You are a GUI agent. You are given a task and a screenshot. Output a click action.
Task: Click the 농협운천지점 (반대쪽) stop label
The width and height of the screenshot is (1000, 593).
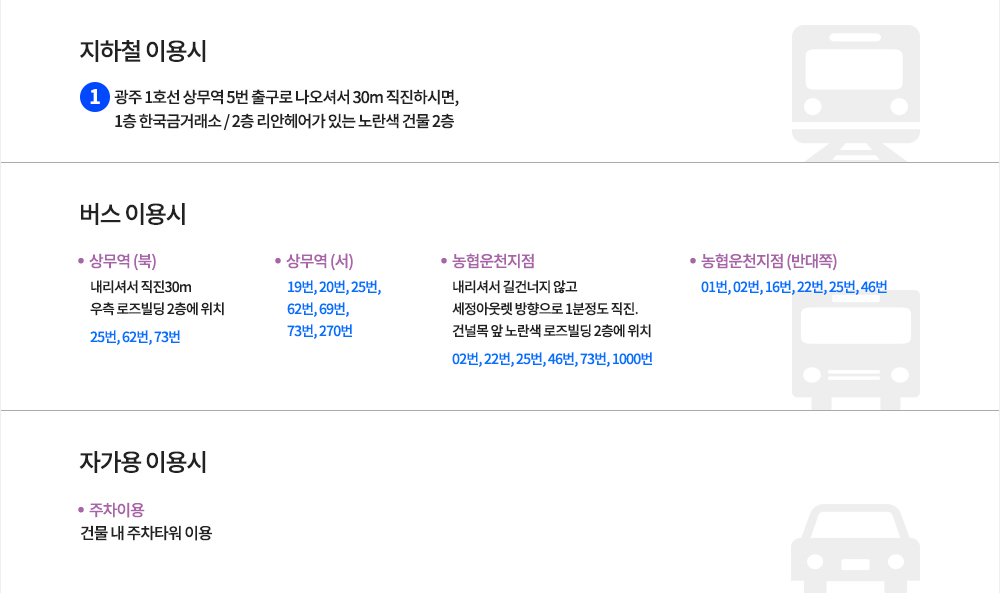tap(768, 261)
